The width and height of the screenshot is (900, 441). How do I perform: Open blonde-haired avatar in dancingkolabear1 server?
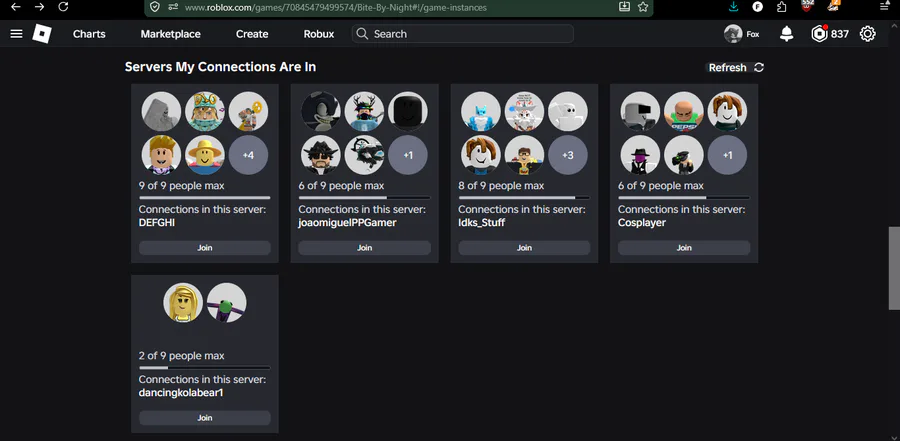183,303
